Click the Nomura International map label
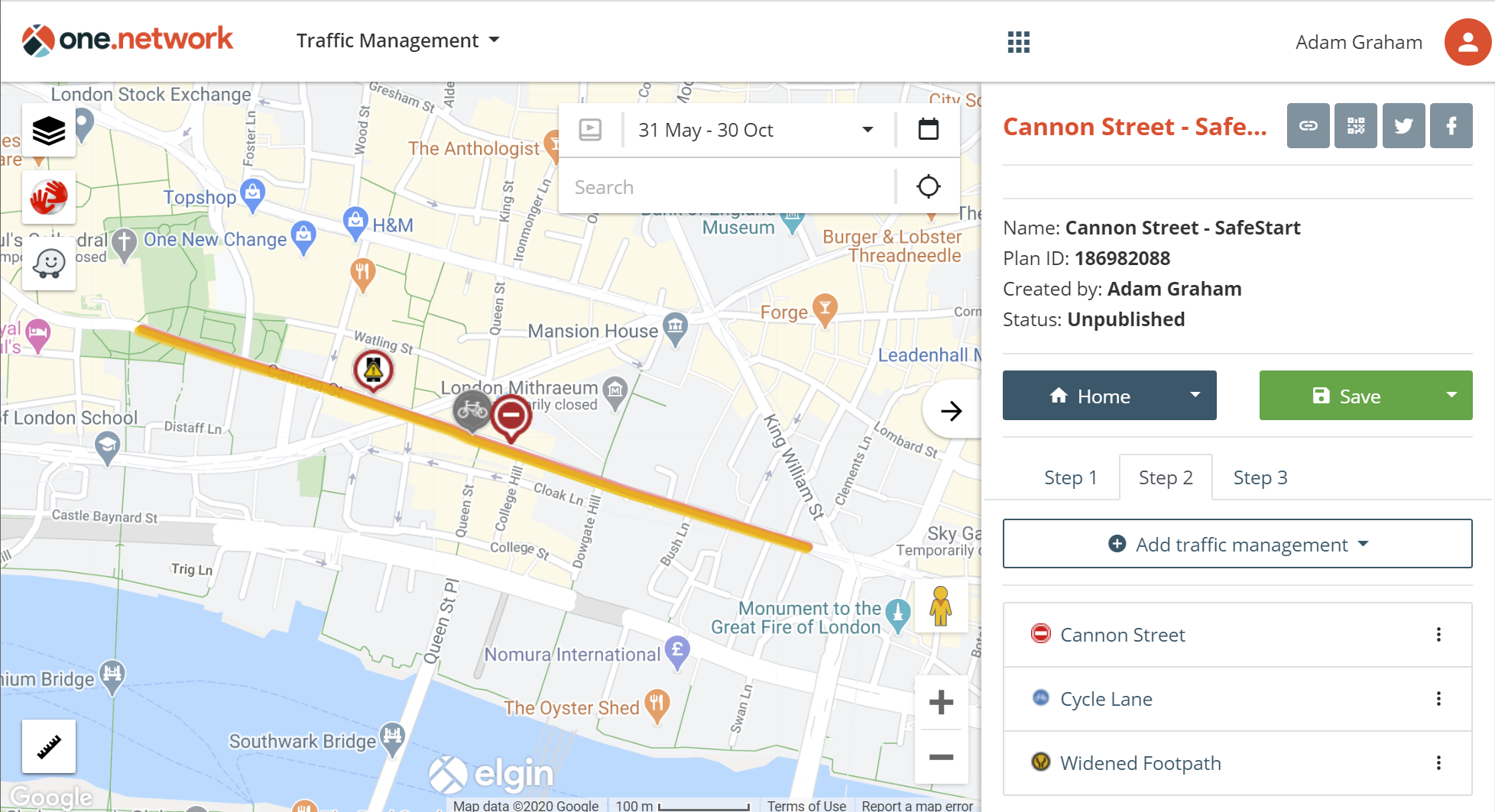The height and width of the screenshot is (812, 1495). click(572, 655)
